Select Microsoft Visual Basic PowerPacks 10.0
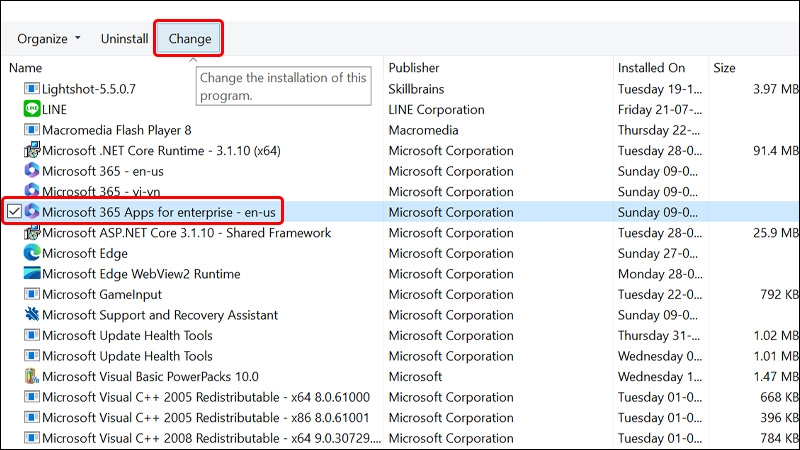The width and height of the screenshot is (800, 450). coord(150,377)
